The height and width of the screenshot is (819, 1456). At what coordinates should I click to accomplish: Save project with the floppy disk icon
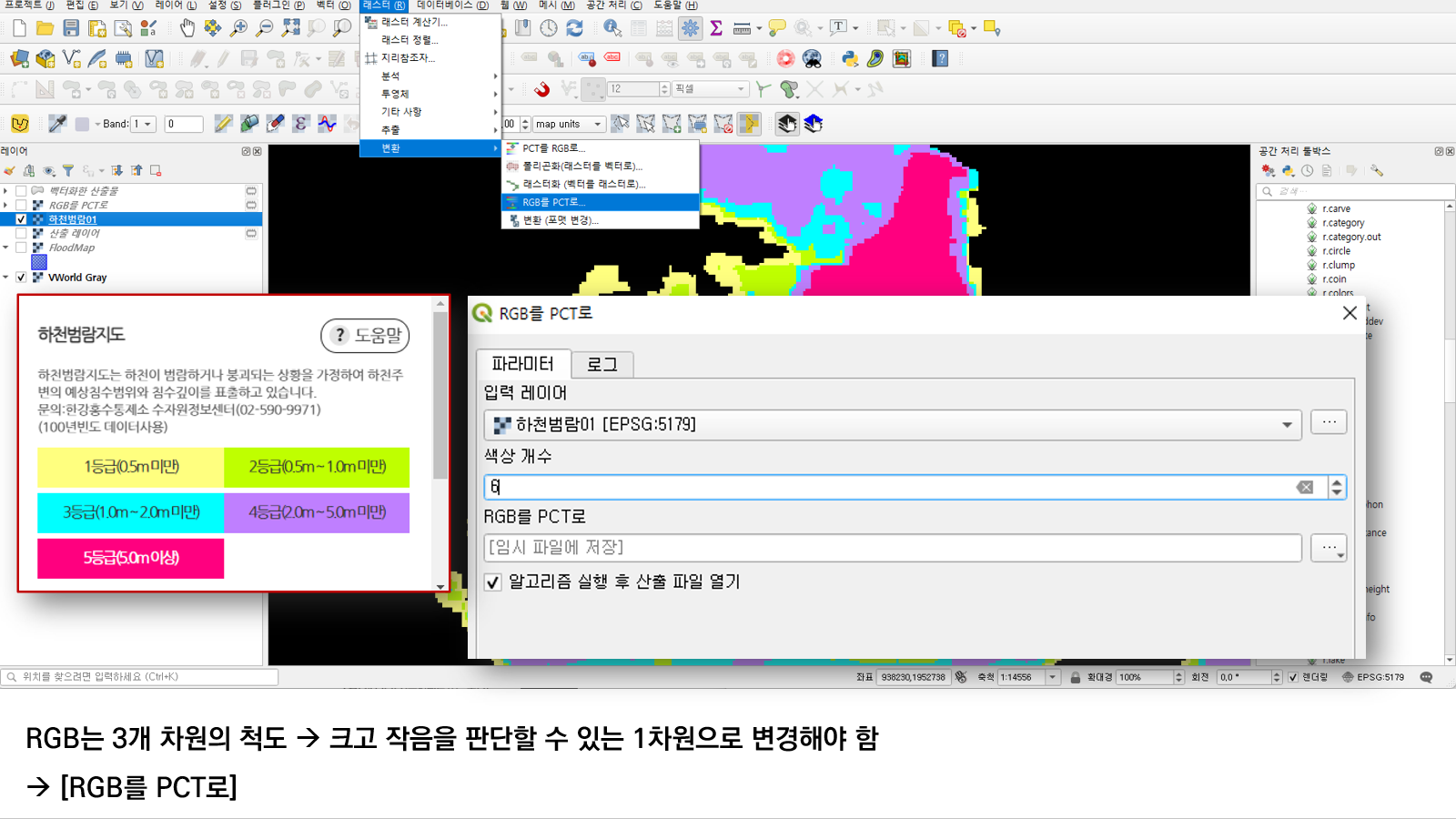coord(71,28)
